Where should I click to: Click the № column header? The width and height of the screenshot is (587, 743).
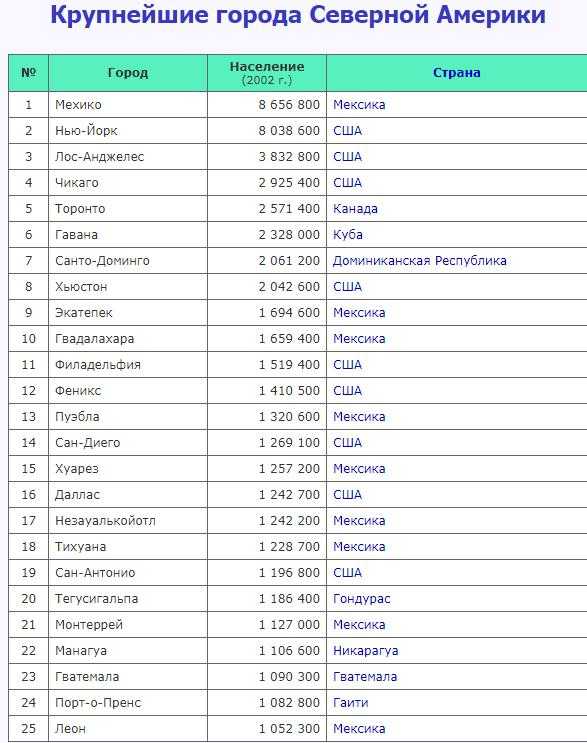pos(28,72)
